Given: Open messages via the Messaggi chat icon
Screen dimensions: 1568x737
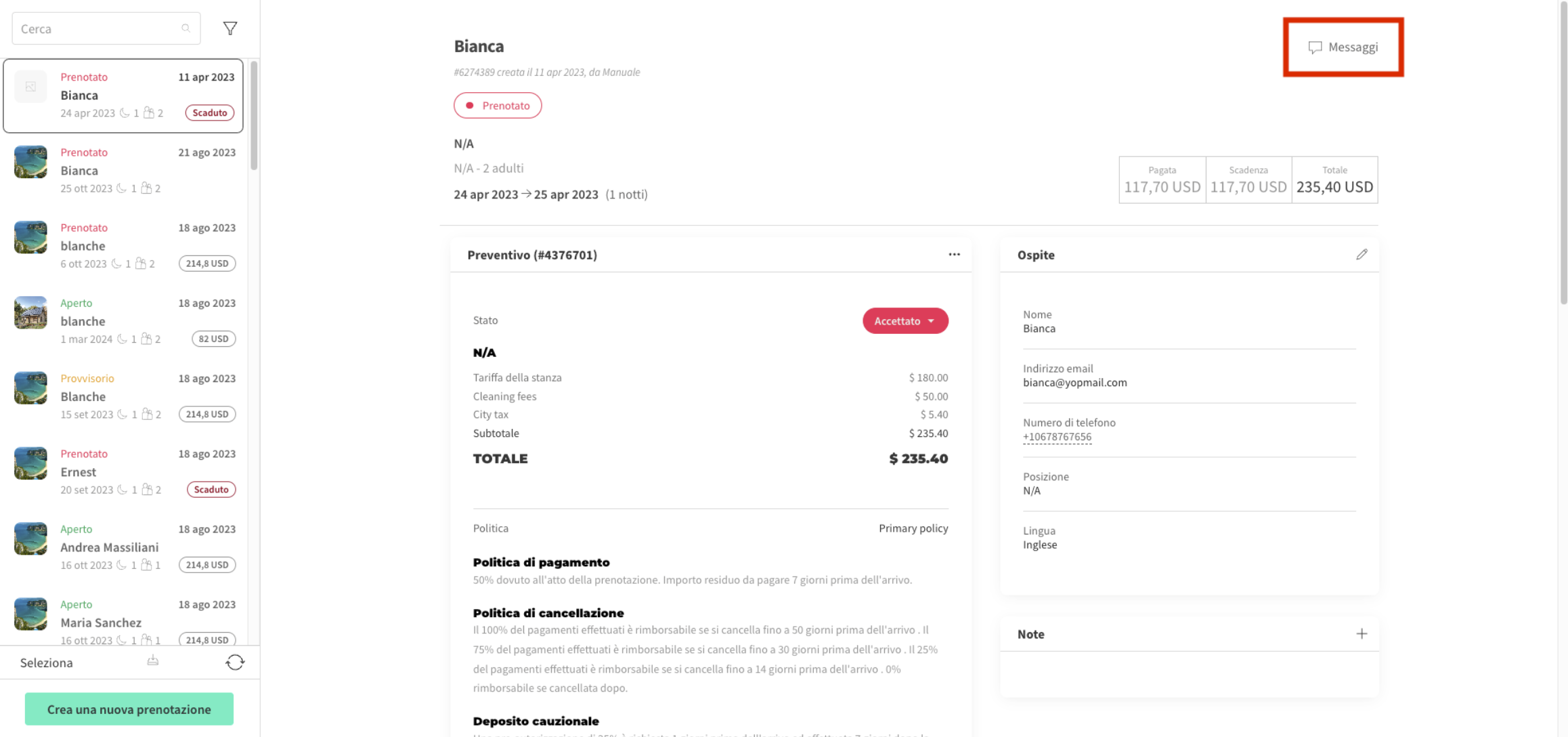Looking at the screenshot, I should click(x=1314, y=47).
